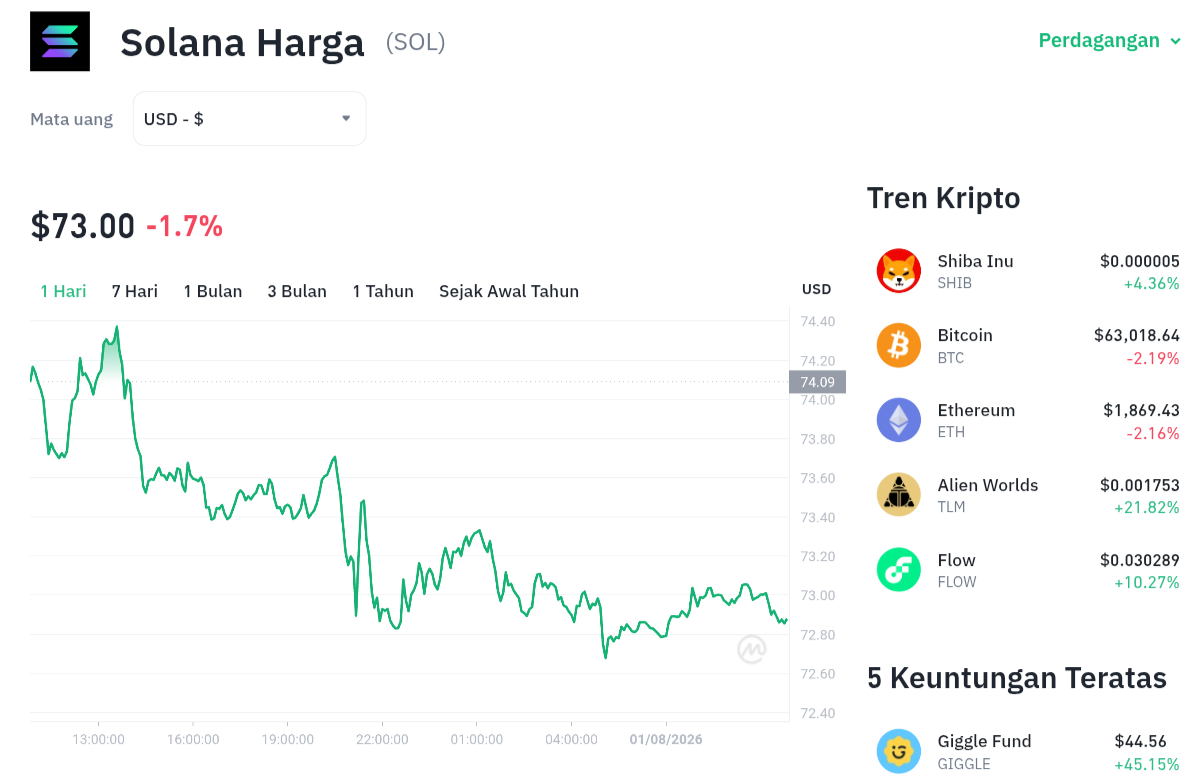Screen dimensions: 1203x781
Task: Open the Shiba Inu coin icon
Action: coord(899,271)
